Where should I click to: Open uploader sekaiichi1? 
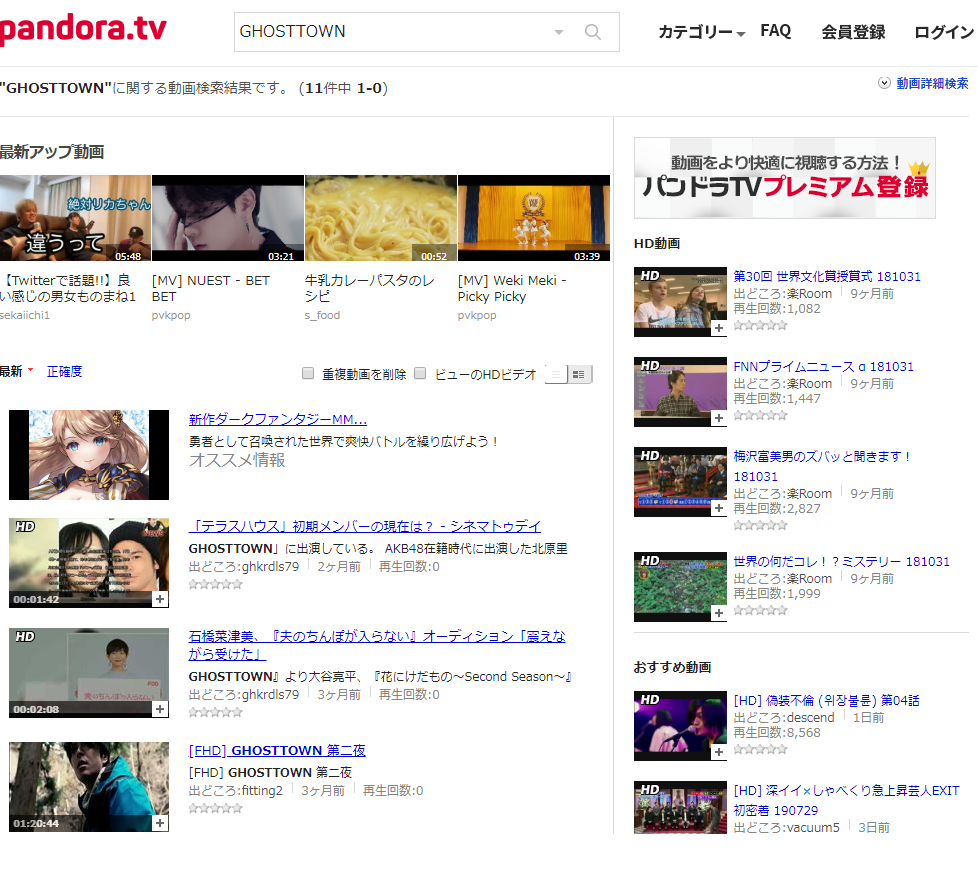click(x=24, y=315)
